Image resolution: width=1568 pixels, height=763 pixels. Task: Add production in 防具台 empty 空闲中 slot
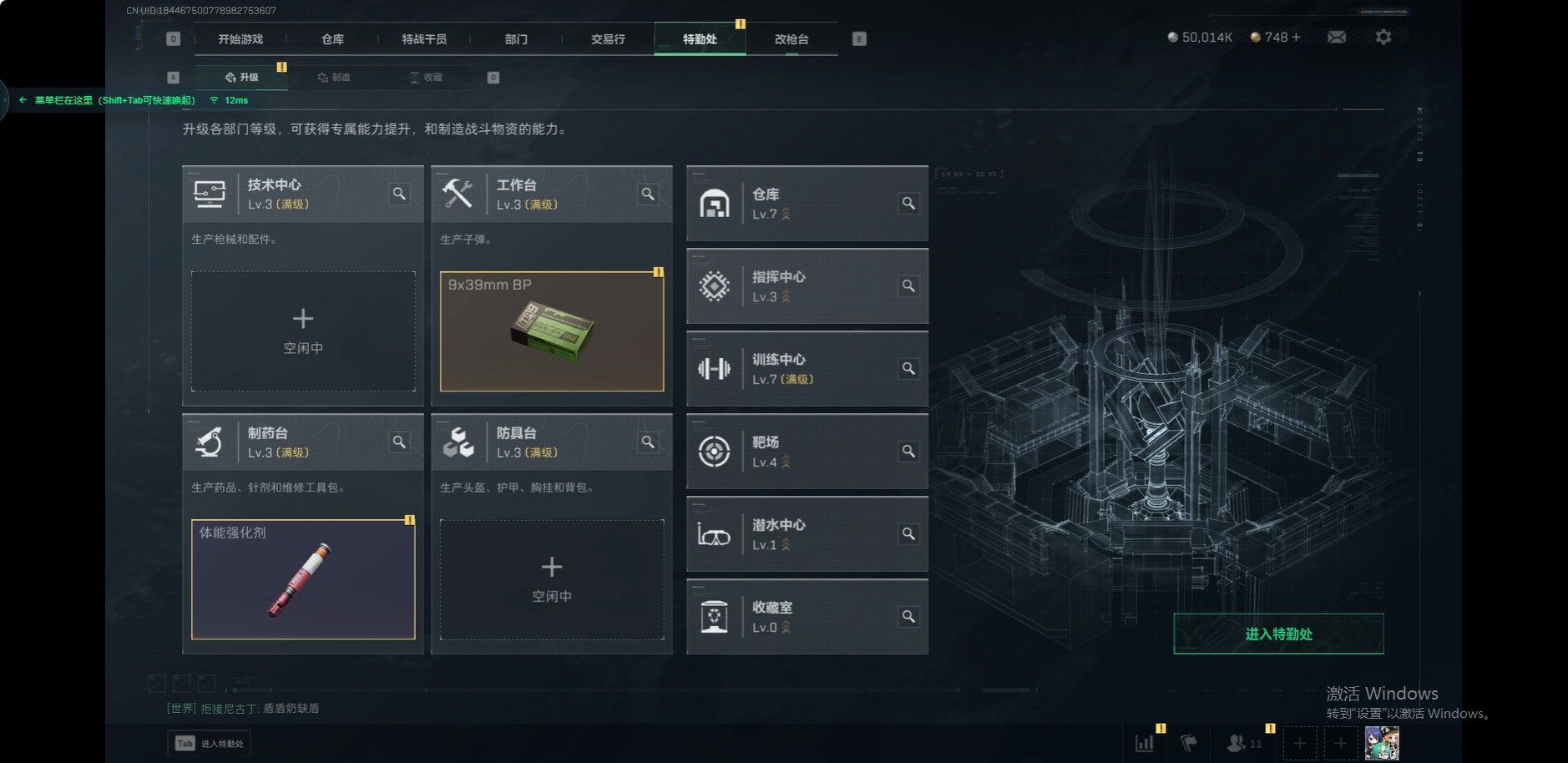click(552, 579)
